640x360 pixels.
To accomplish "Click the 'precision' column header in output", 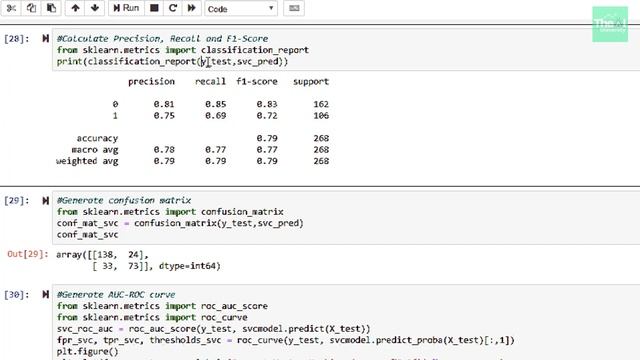I will [151, 82].
